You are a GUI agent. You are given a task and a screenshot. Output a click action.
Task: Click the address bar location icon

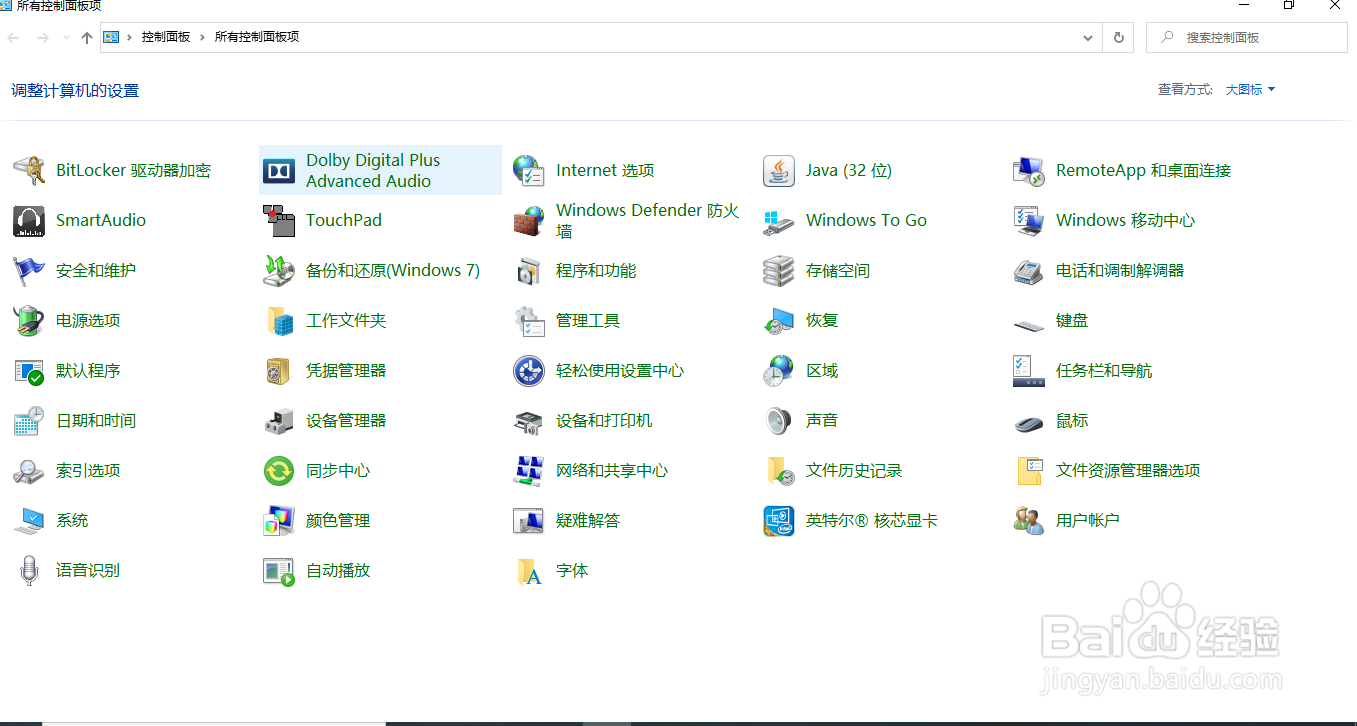pos(112,38)
